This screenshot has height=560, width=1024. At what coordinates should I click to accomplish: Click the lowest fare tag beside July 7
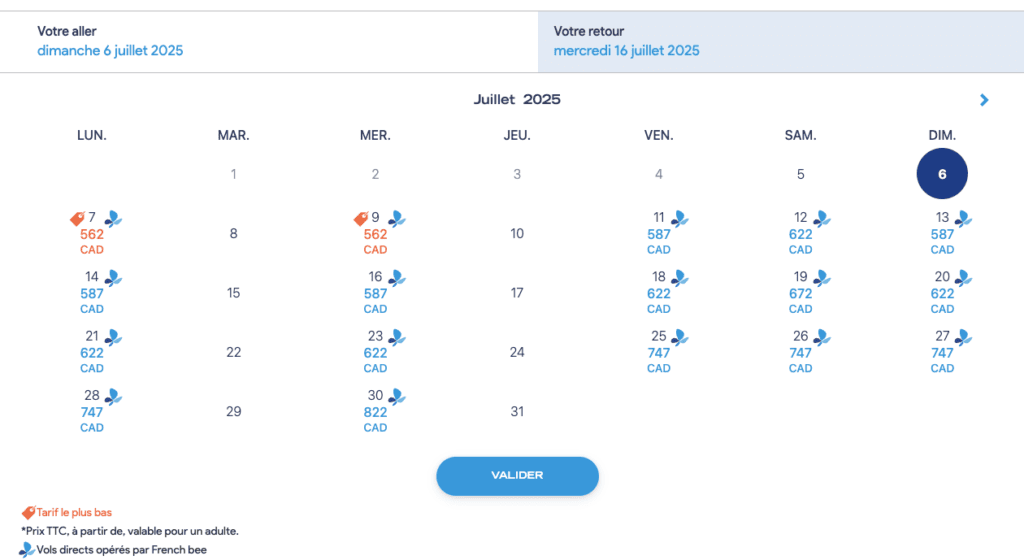coord(76,218)
